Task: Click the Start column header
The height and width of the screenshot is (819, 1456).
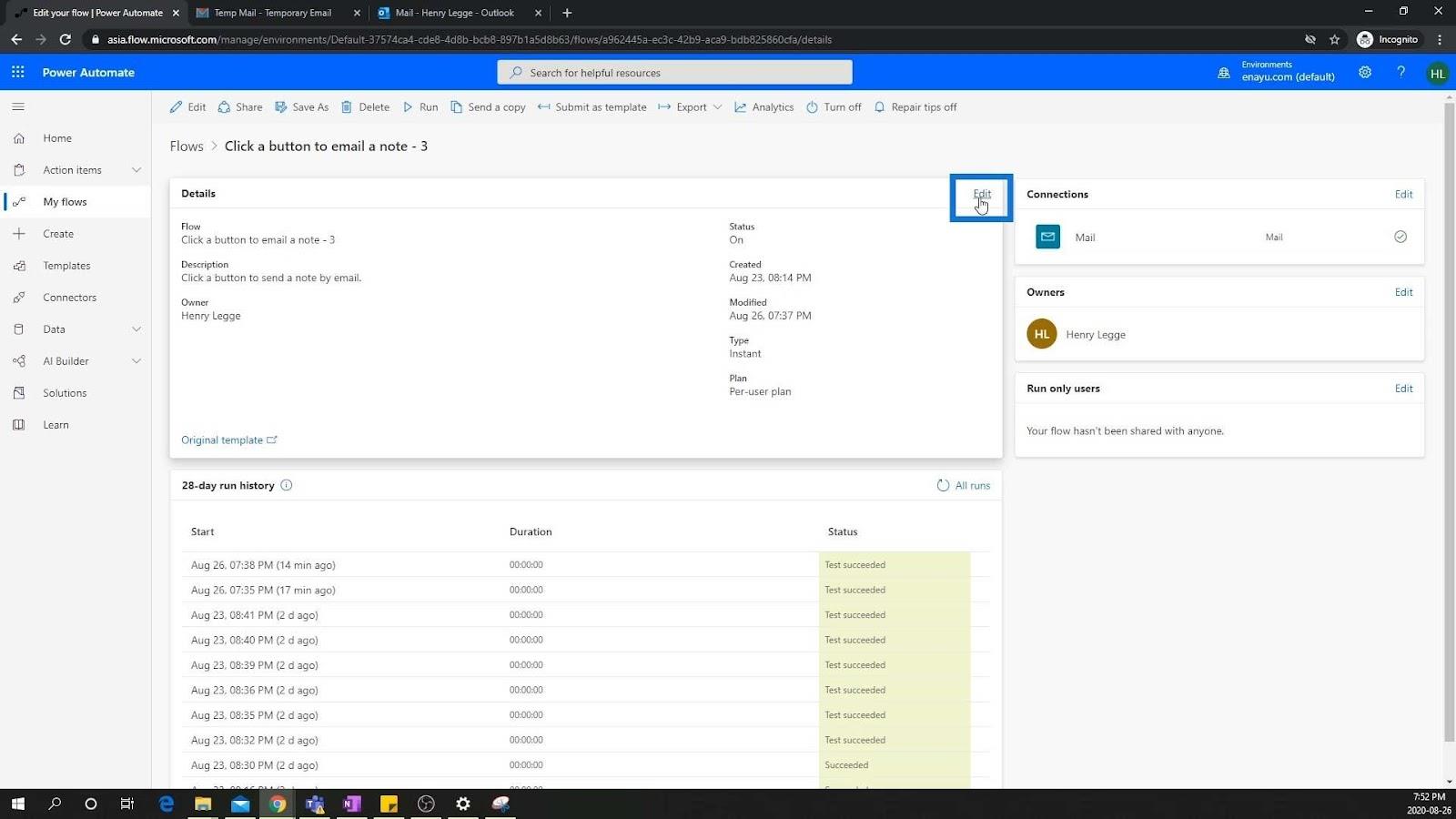Action: pos(202,531)
